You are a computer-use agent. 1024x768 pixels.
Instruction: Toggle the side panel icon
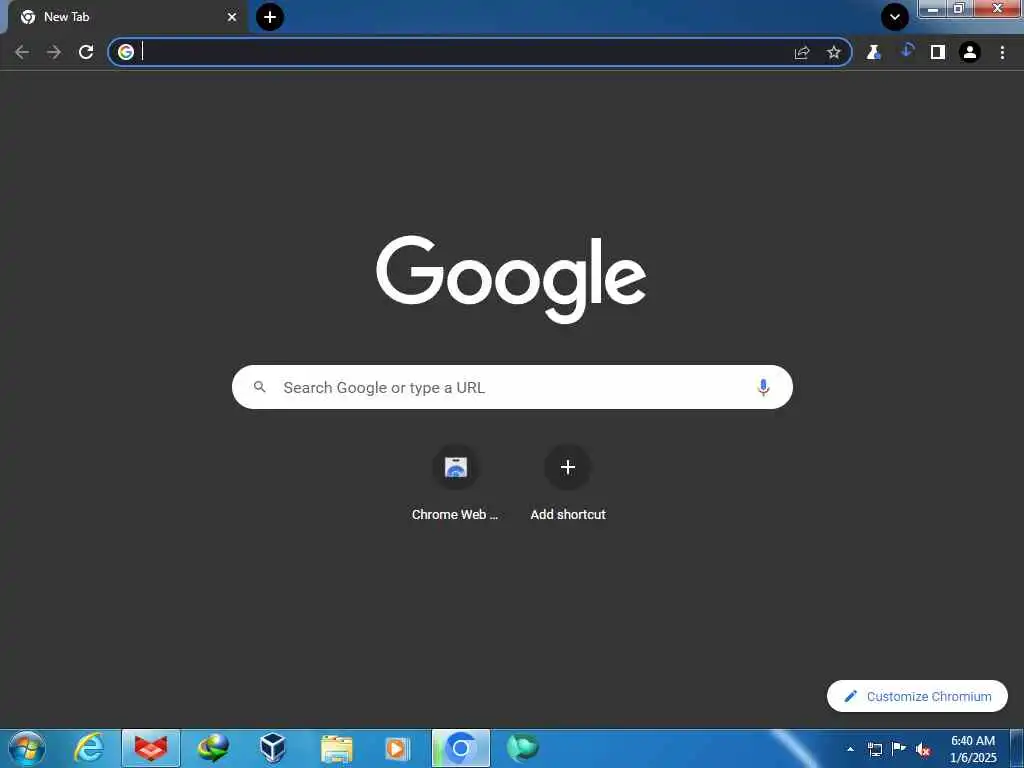pyautogui.click(x=938, y=52)
